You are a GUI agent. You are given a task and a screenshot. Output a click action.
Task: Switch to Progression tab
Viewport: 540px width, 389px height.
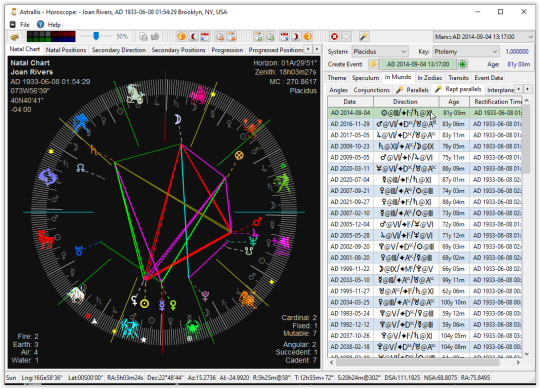(227, 50)
